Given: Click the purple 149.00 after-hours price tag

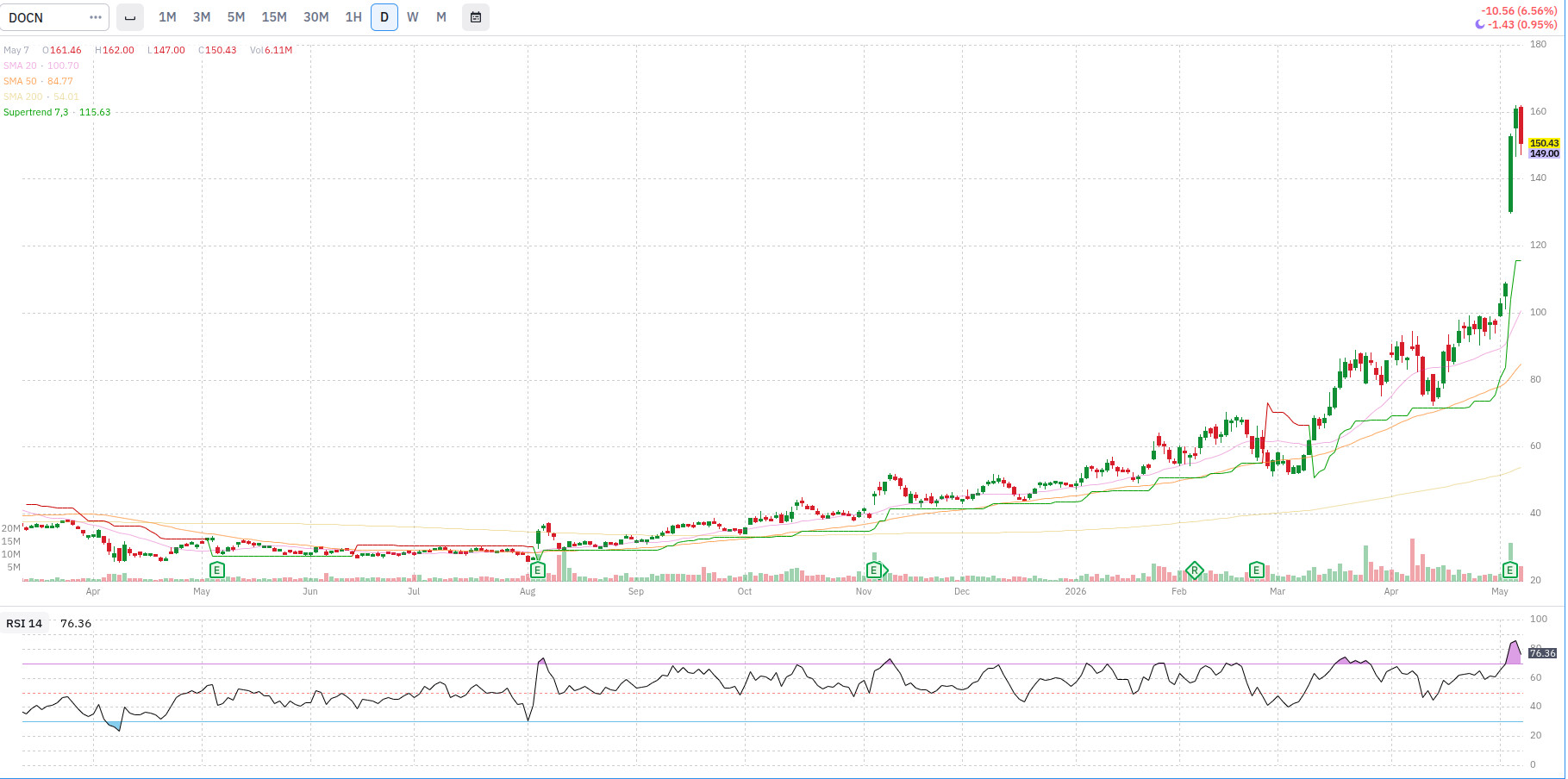Looking at the screenshot, I should click(1545, 153).
